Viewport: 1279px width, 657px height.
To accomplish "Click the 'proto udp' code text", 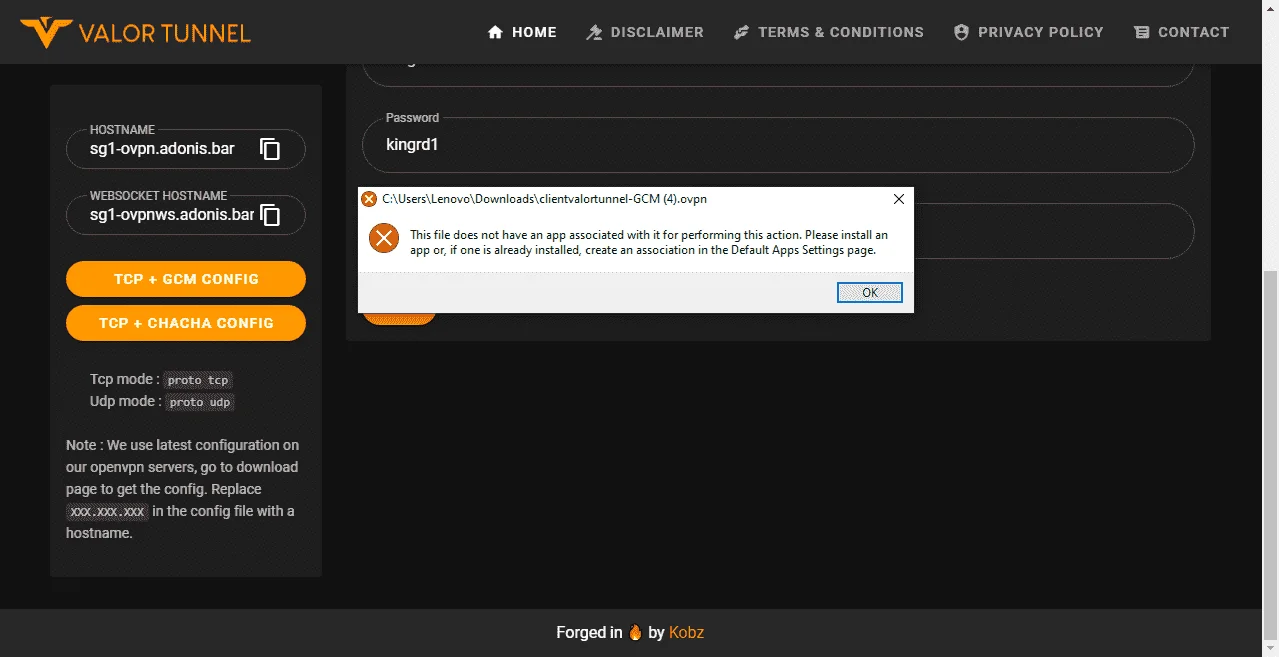I will point(201,402).
